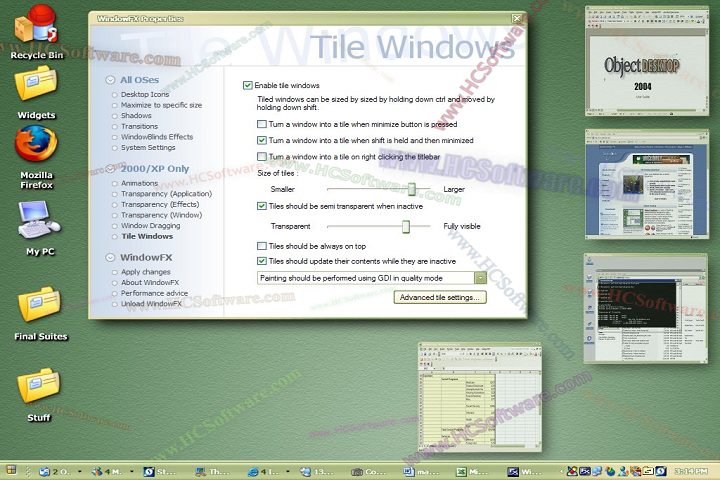Open the Recycle Bin desktop icon
720x480 pixels.
[x=36, y=32]
